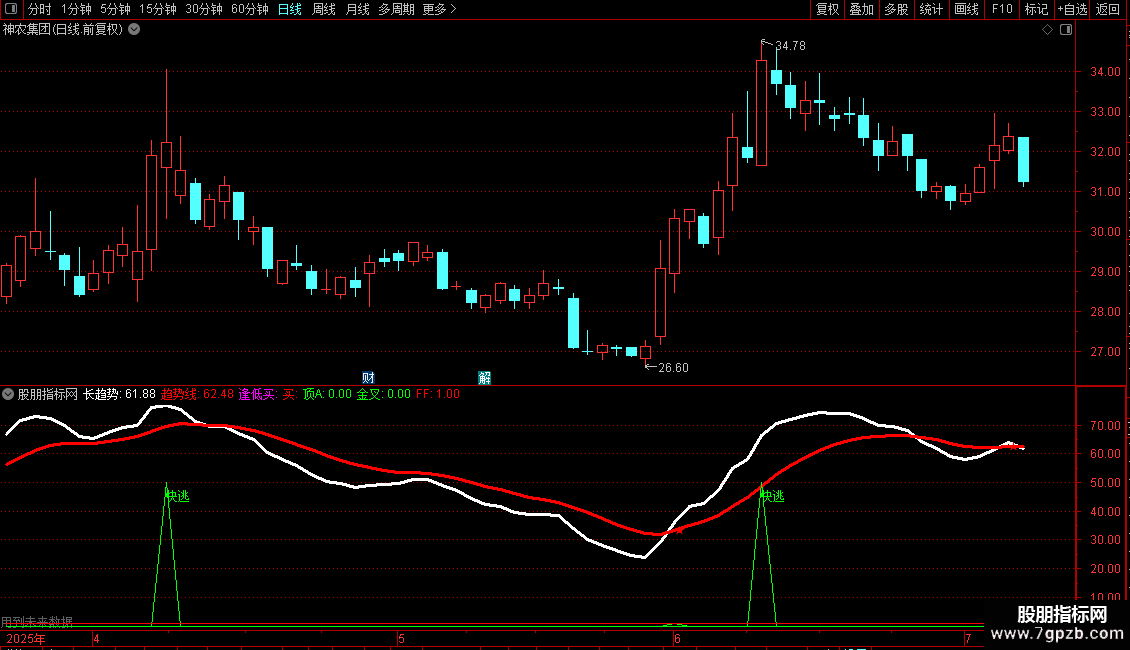Click the 34.00 price axis label
The image size is (1130, 650).
(1105, 72)
